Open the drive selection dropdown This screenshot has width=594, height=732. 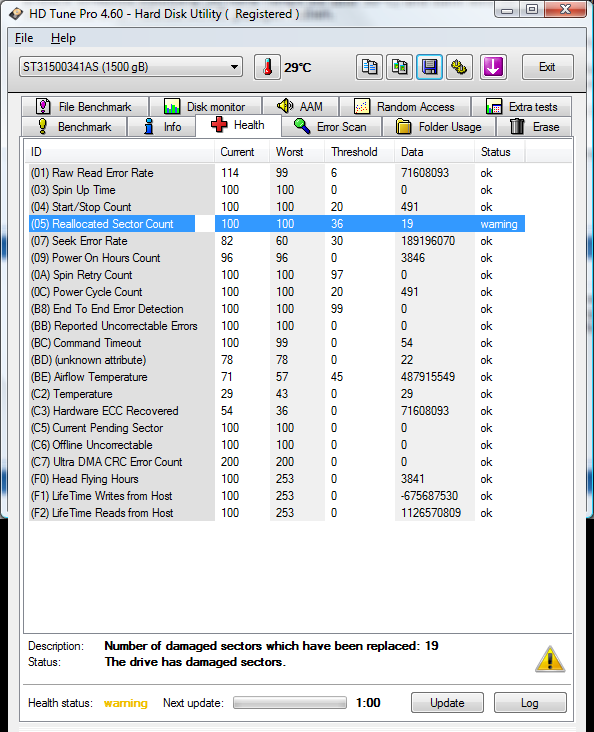[131, 67]
